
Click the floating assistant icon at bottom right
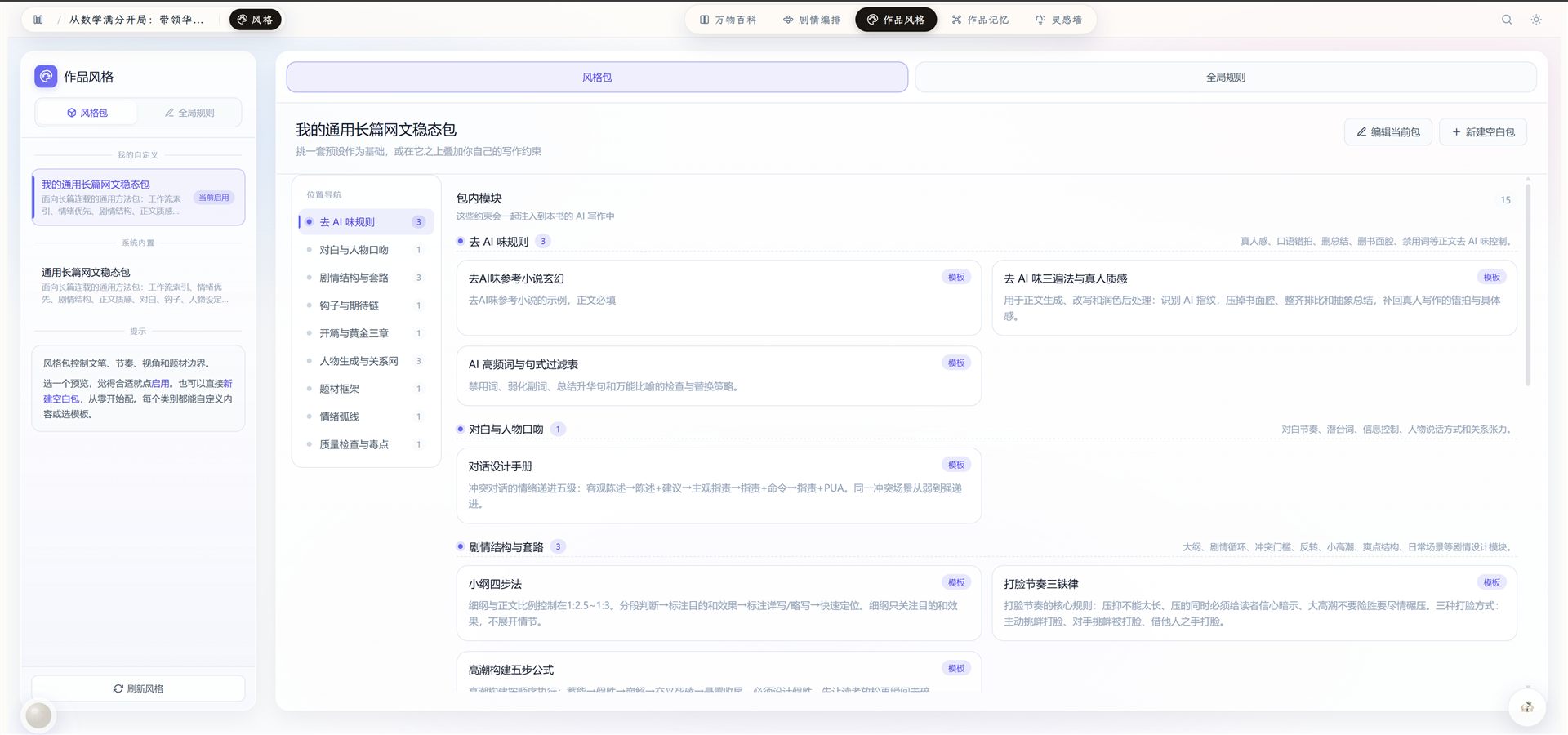point(1526,707)
